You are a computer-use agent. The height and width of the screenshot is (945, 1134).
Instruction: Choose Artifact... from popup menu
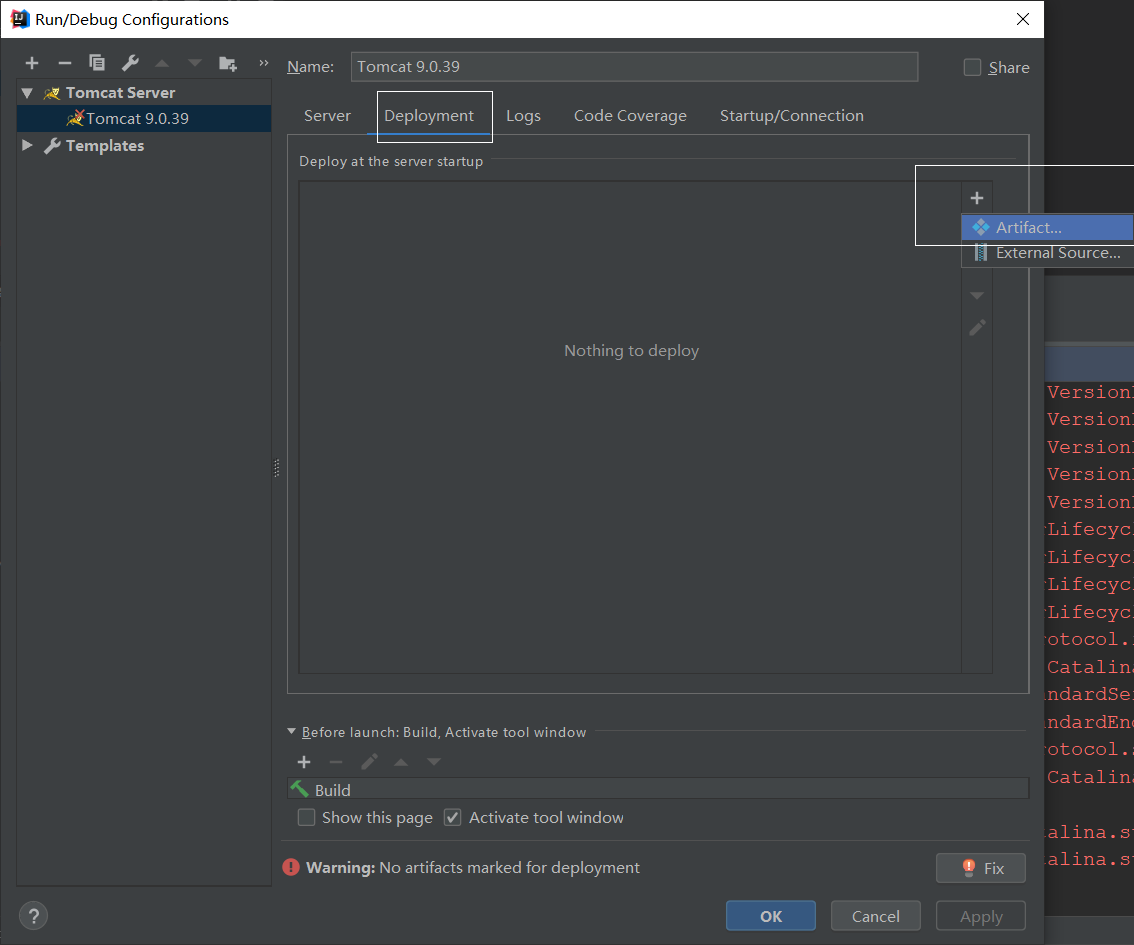tap(1047, 227)
